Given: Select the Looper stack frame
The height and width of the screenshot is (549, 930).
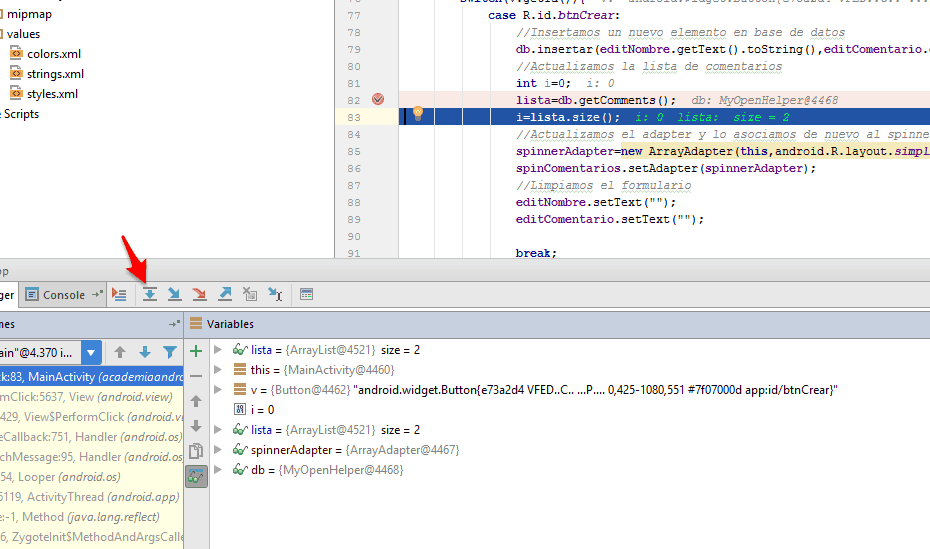Looking at the screenshot, I should coord(91,477).
